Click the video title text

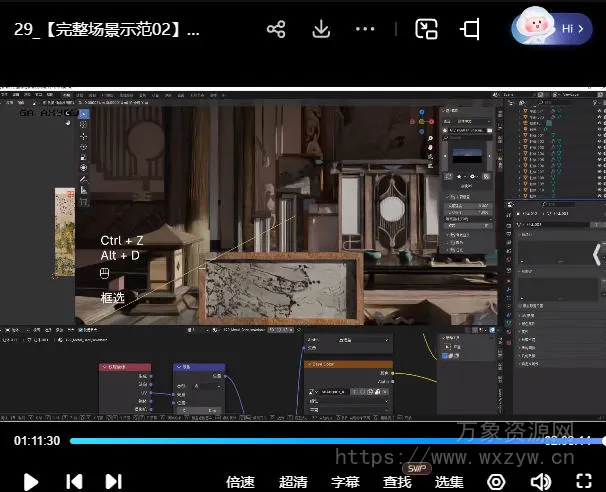(x=107, y=29)
